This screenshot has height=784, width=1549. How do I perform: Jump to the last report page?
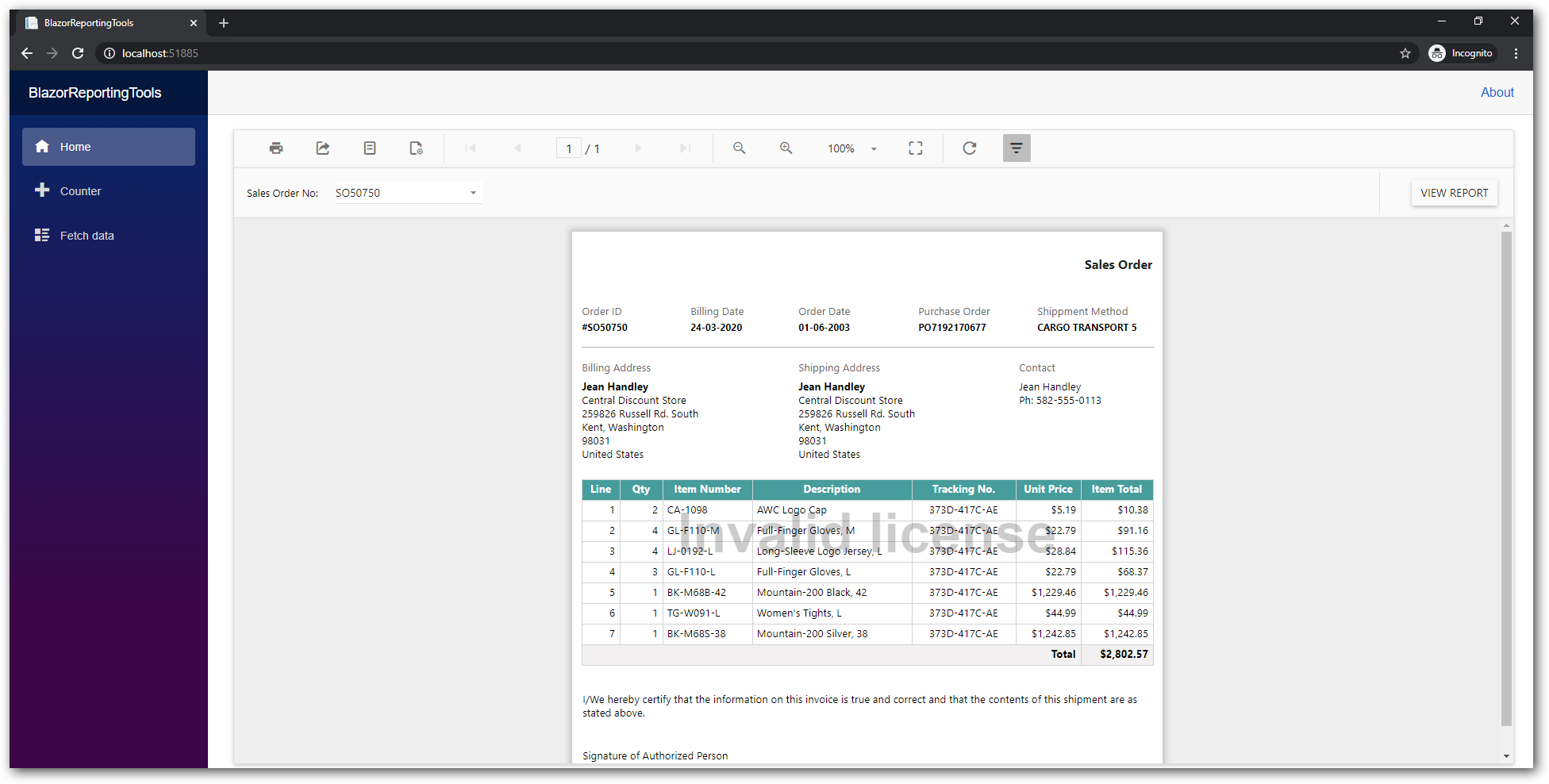pos(685,148)
